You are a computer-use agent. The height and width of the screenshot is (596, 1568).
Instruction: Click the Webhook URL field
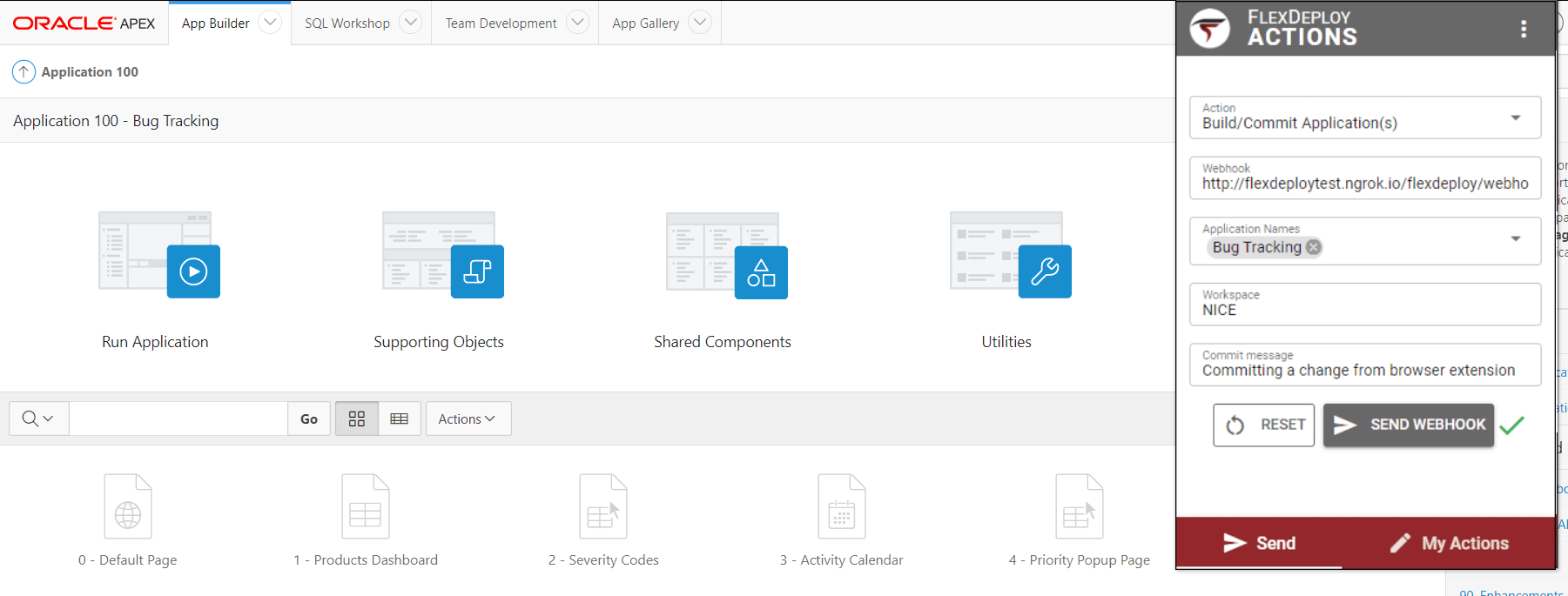(x=1365, y=178)
